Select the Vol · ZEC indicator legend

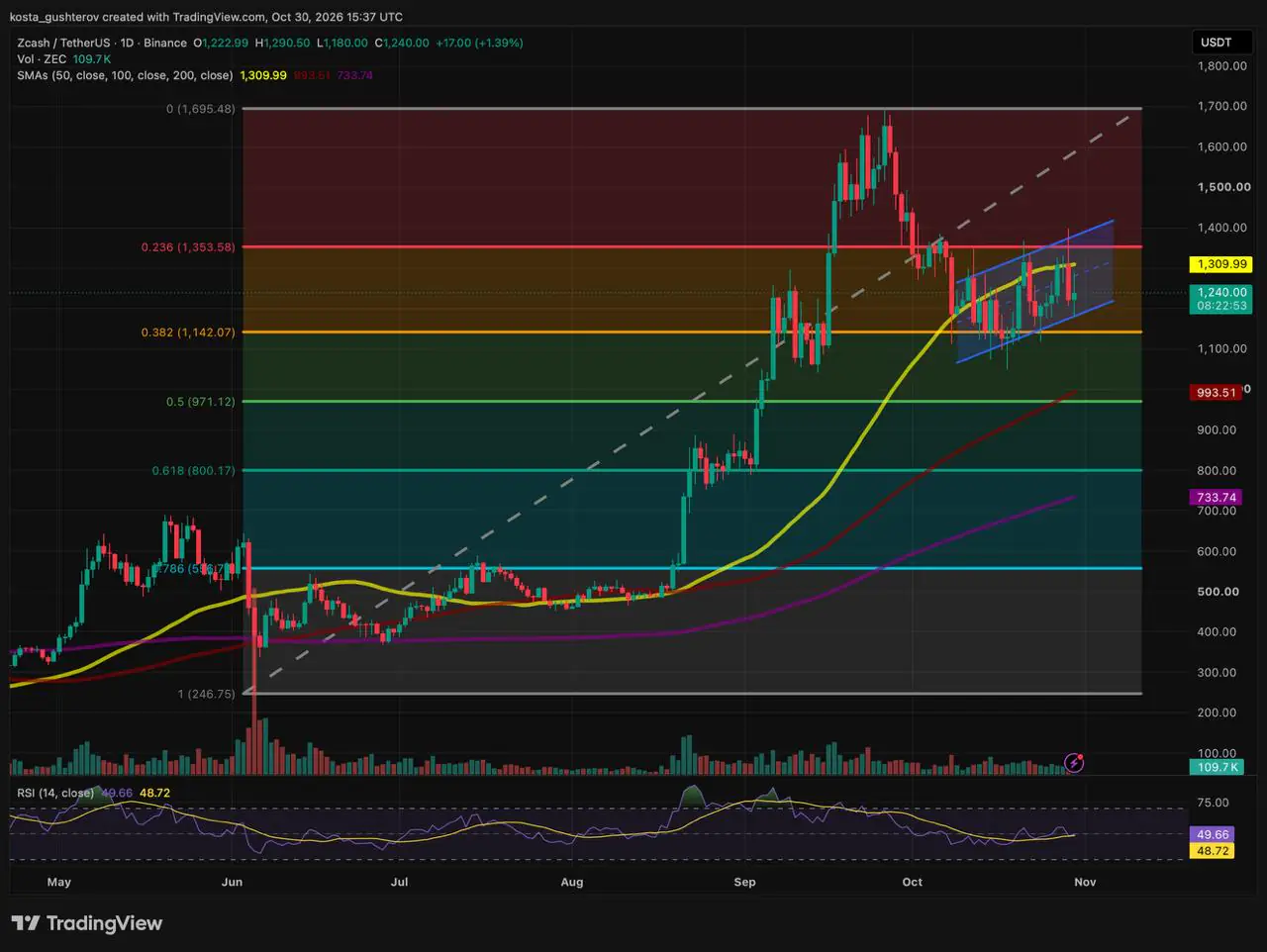pyautogui.click(x=43, y=59)
